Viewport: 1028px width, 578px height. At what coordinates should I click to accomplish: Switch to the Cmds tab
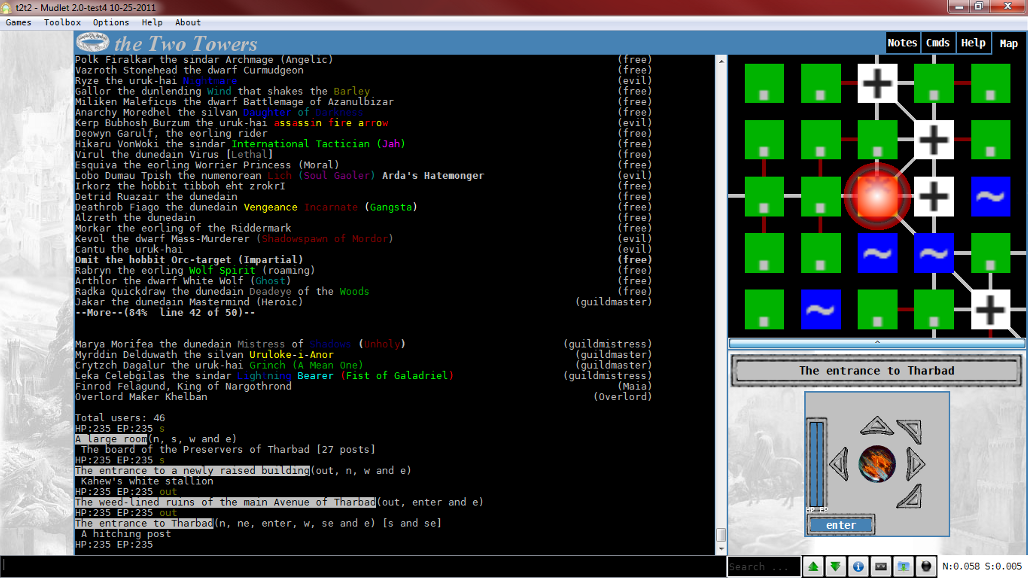[938, 43]
